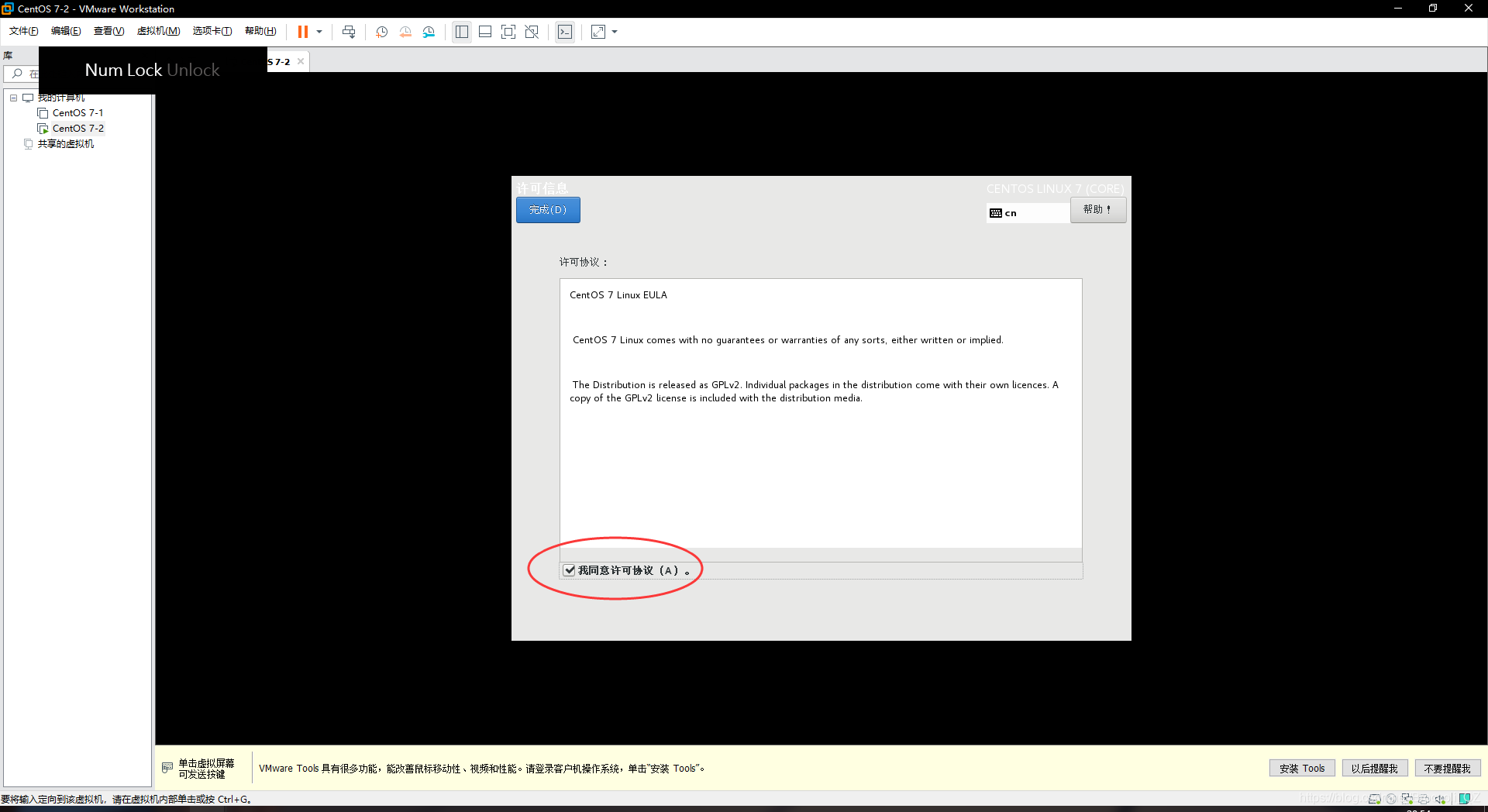Toggle the 我同意许可协议 (A) checkbox
Screen dimensions: 1488x812
click(570, 570)
